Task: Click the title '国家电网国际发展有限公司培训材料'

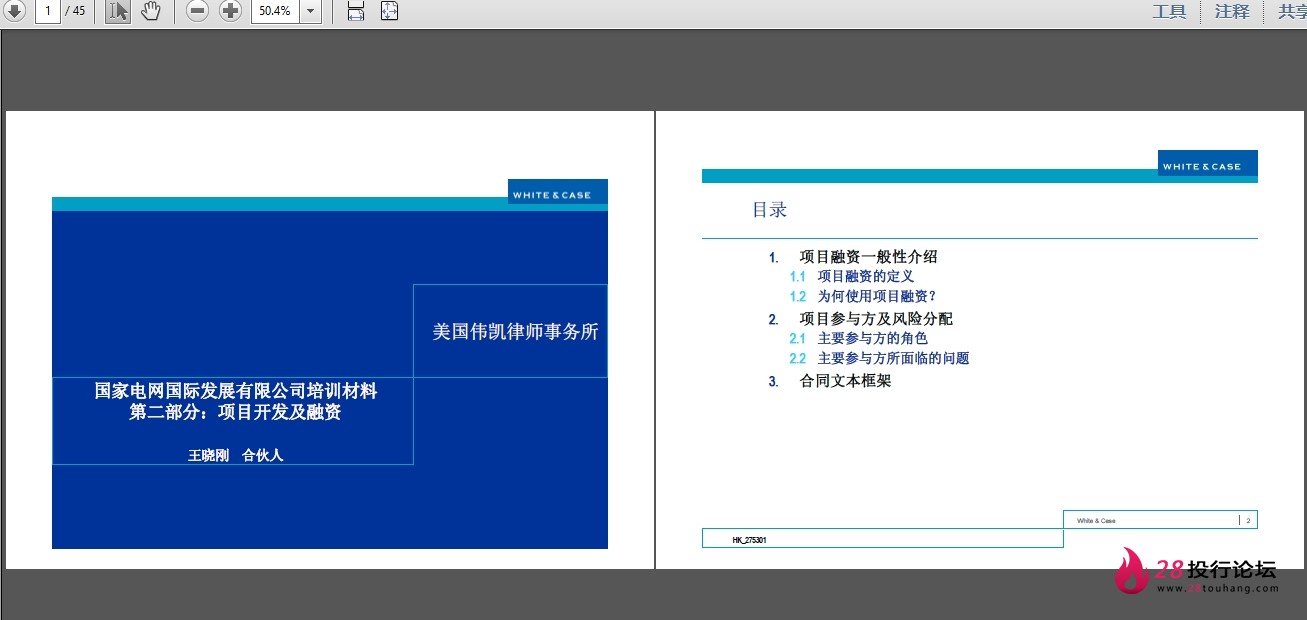Action: click(236, 391)
